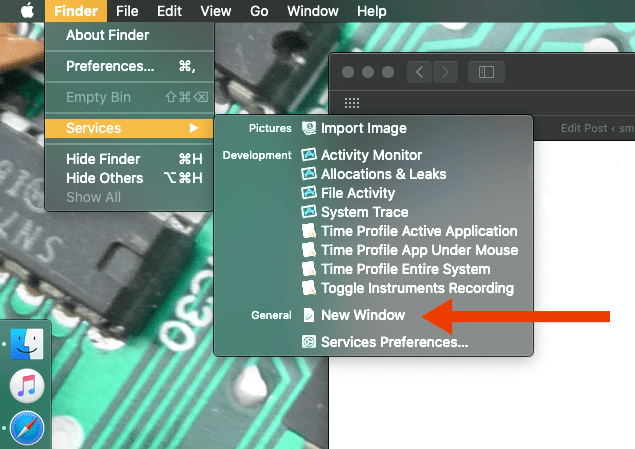Open the Apple menu logo
This screenshot has height=449, width=635.
tap(26, 11)
